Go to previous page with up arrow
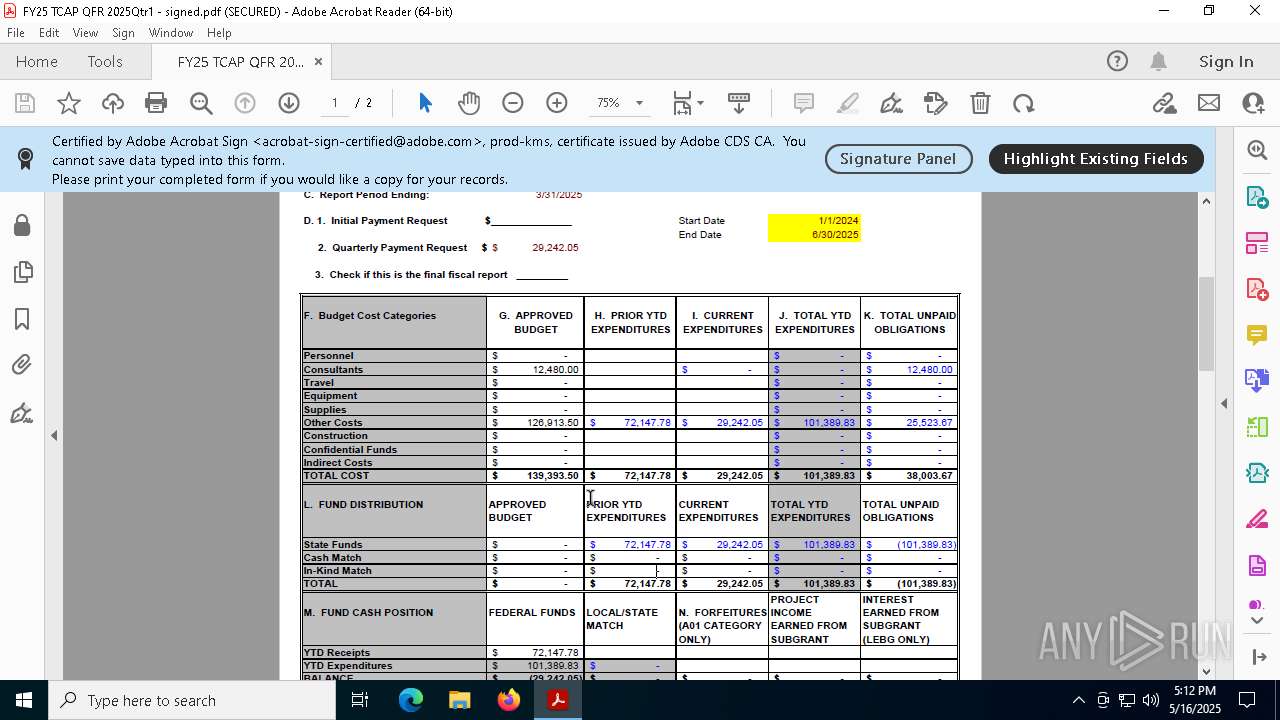The height and width of the screenshot is (720, 1280). point(245,103)
